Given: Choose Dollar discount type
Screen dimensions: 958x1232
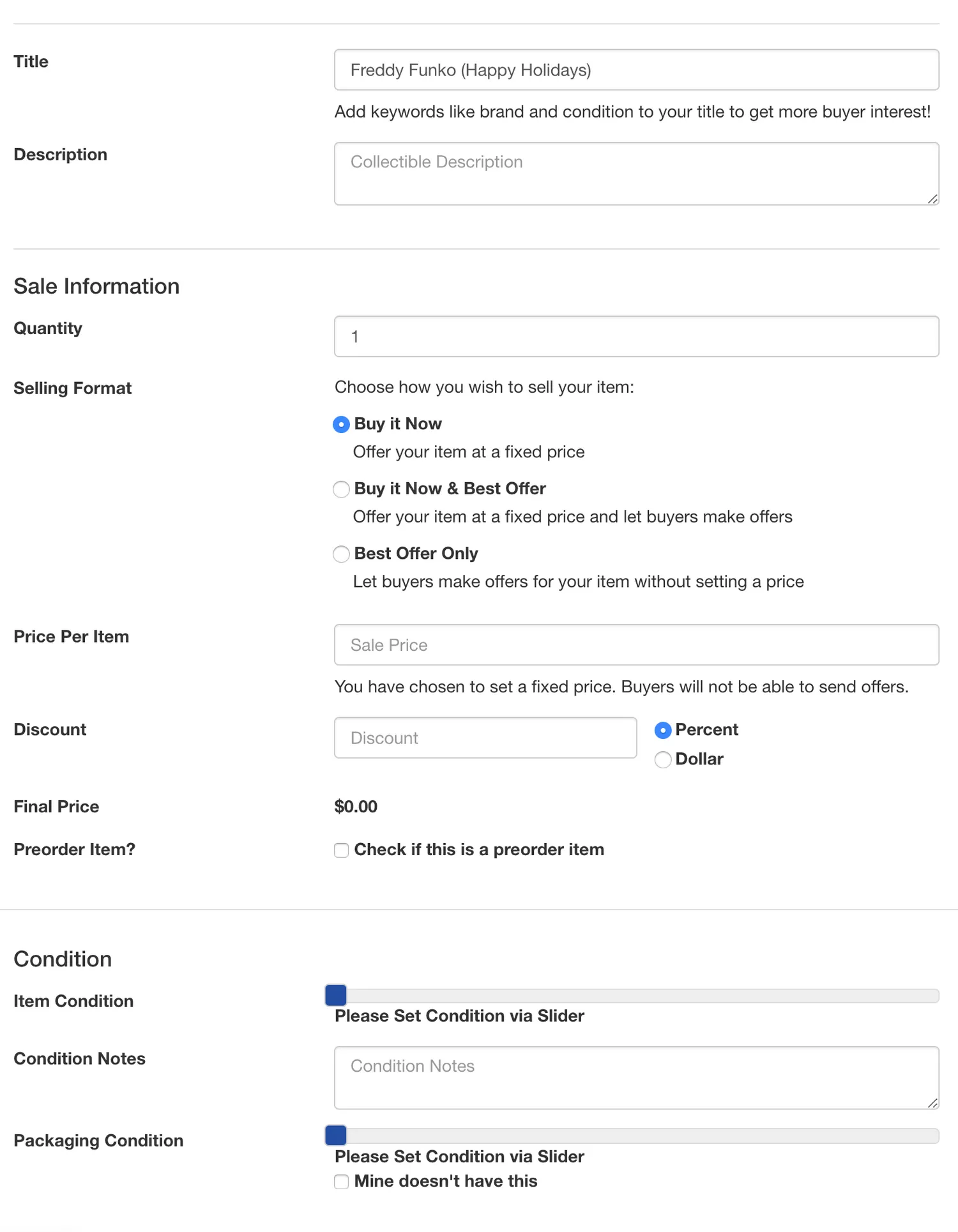Looking at the screenshot, I should point(663,759).
